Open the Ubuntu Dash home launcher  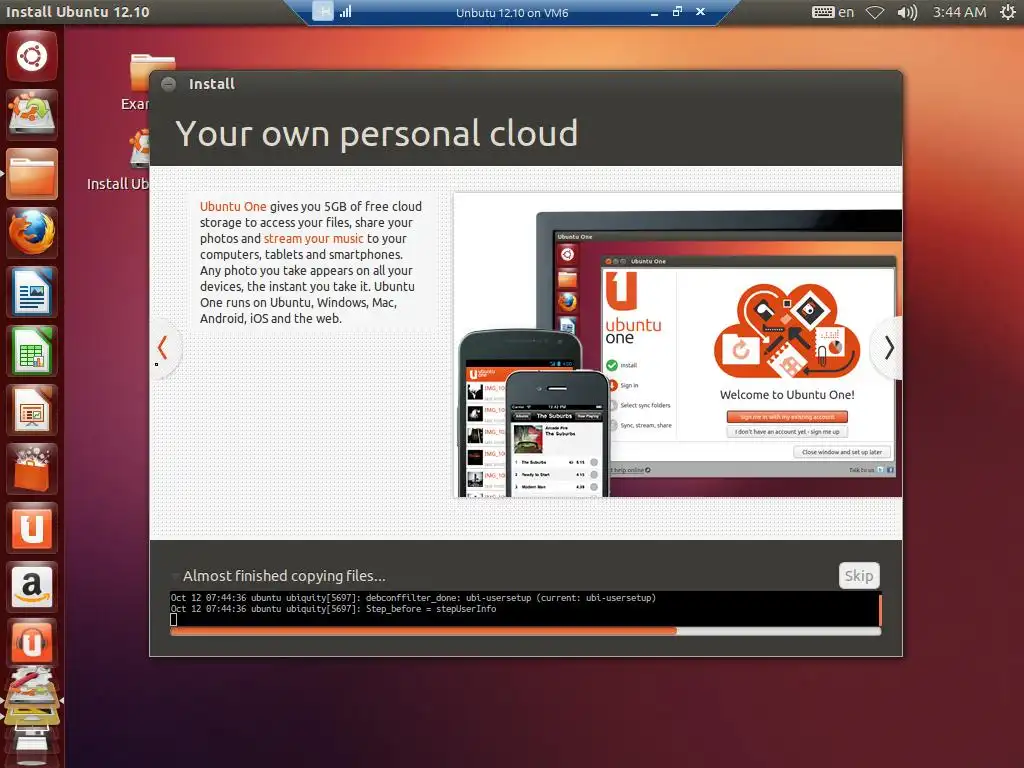pos(32,56)
